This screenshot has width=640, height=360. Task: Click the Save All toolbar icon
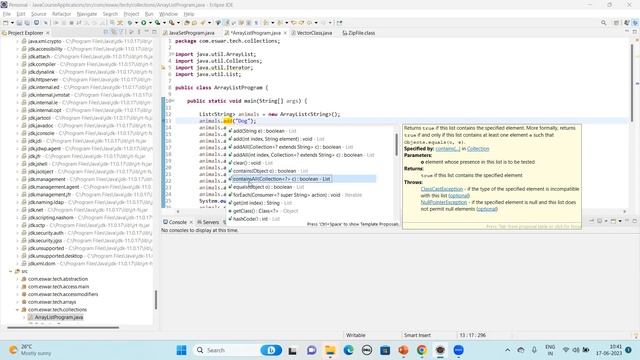[27, 23]
